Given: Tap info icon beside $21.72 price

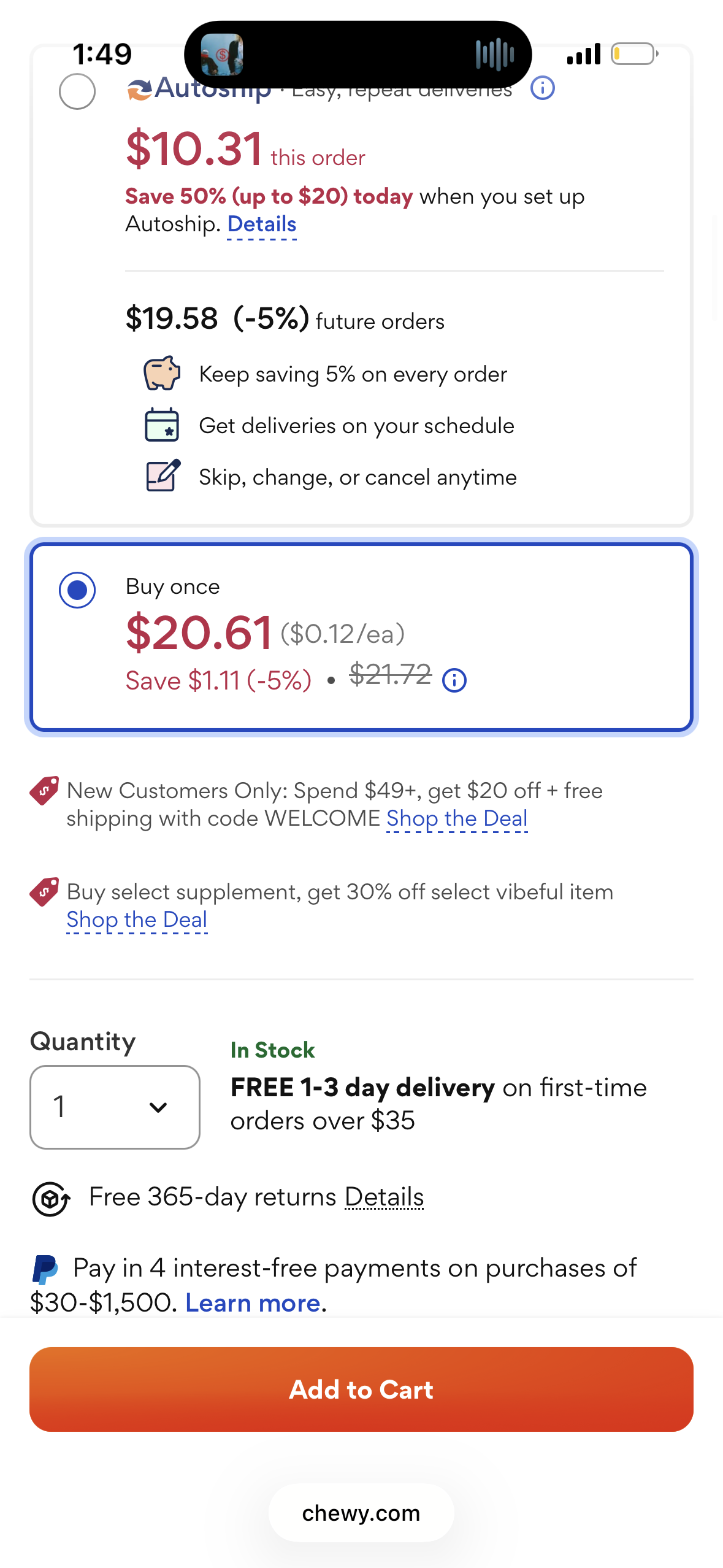Looking at the screenshot, I should click(x=454, y=680).
